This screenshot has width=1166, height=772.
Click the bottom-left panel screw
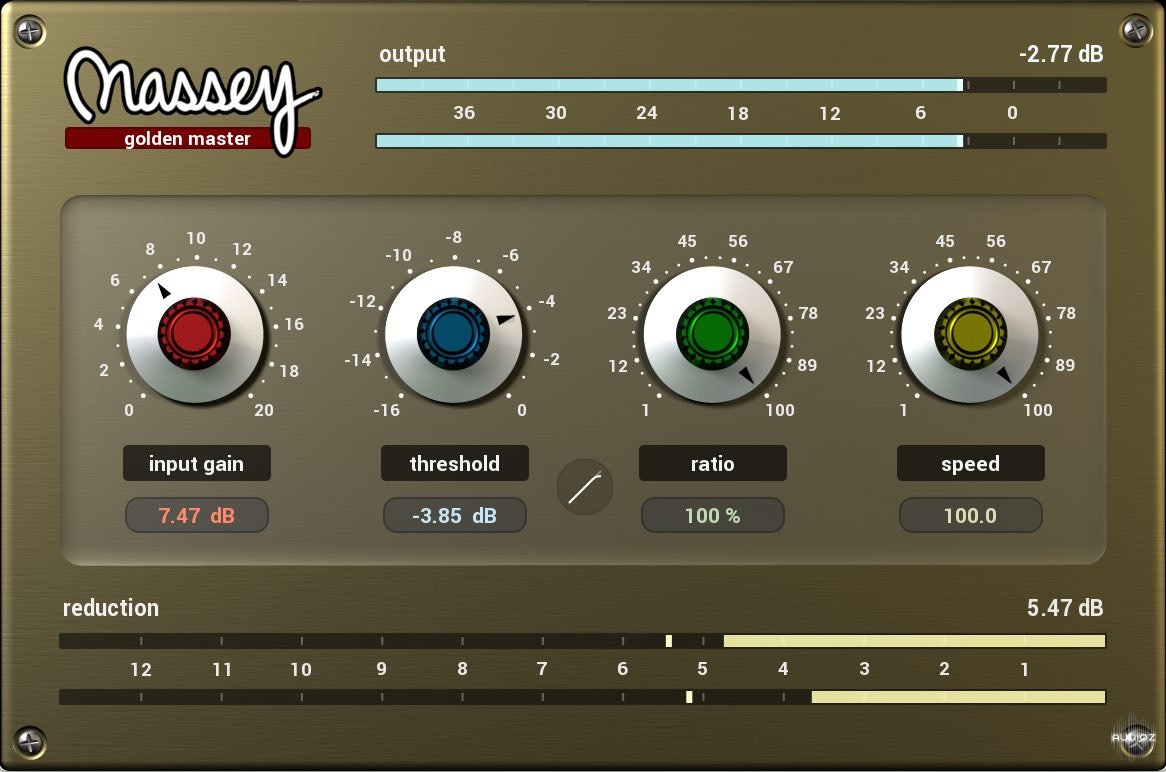coord(30,742)
